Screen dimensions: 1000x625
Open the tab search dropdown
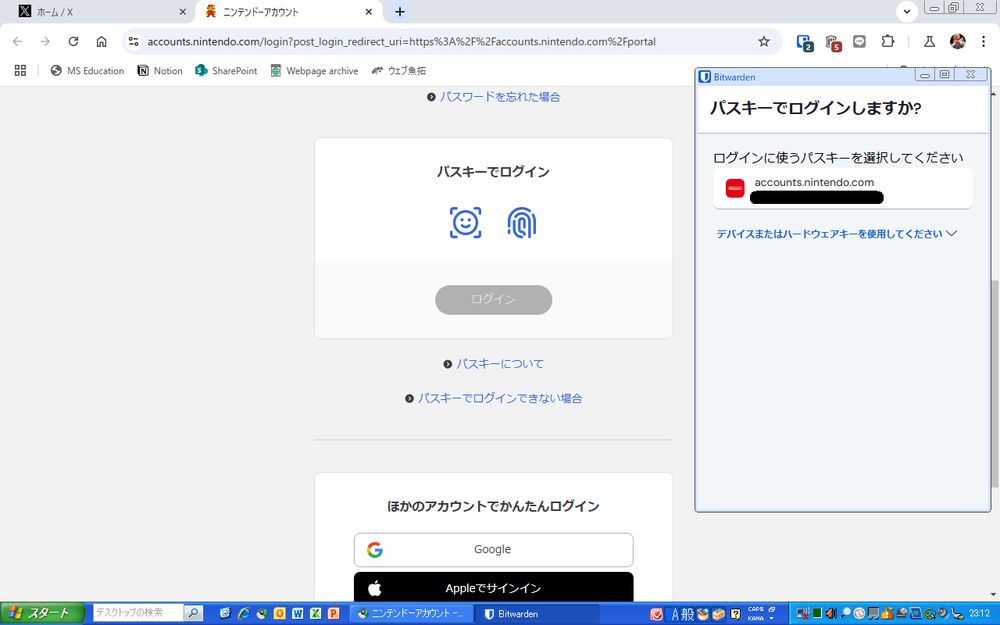click(x=907, y=11)
